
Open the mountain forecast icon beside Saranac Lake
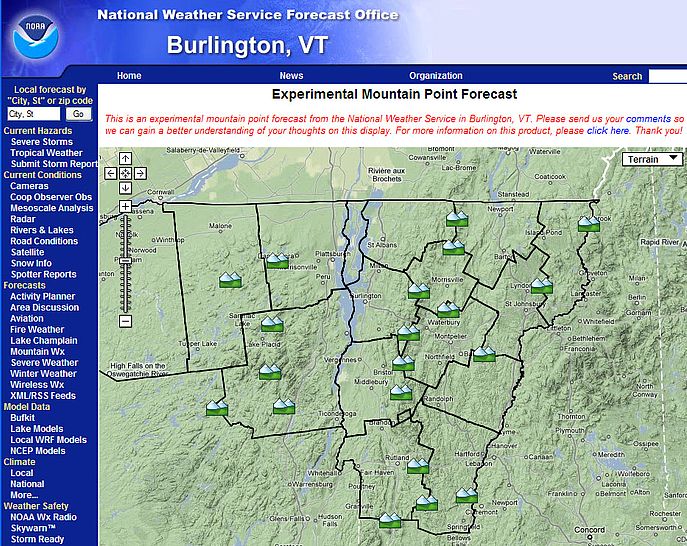click(x=272, y=324)
